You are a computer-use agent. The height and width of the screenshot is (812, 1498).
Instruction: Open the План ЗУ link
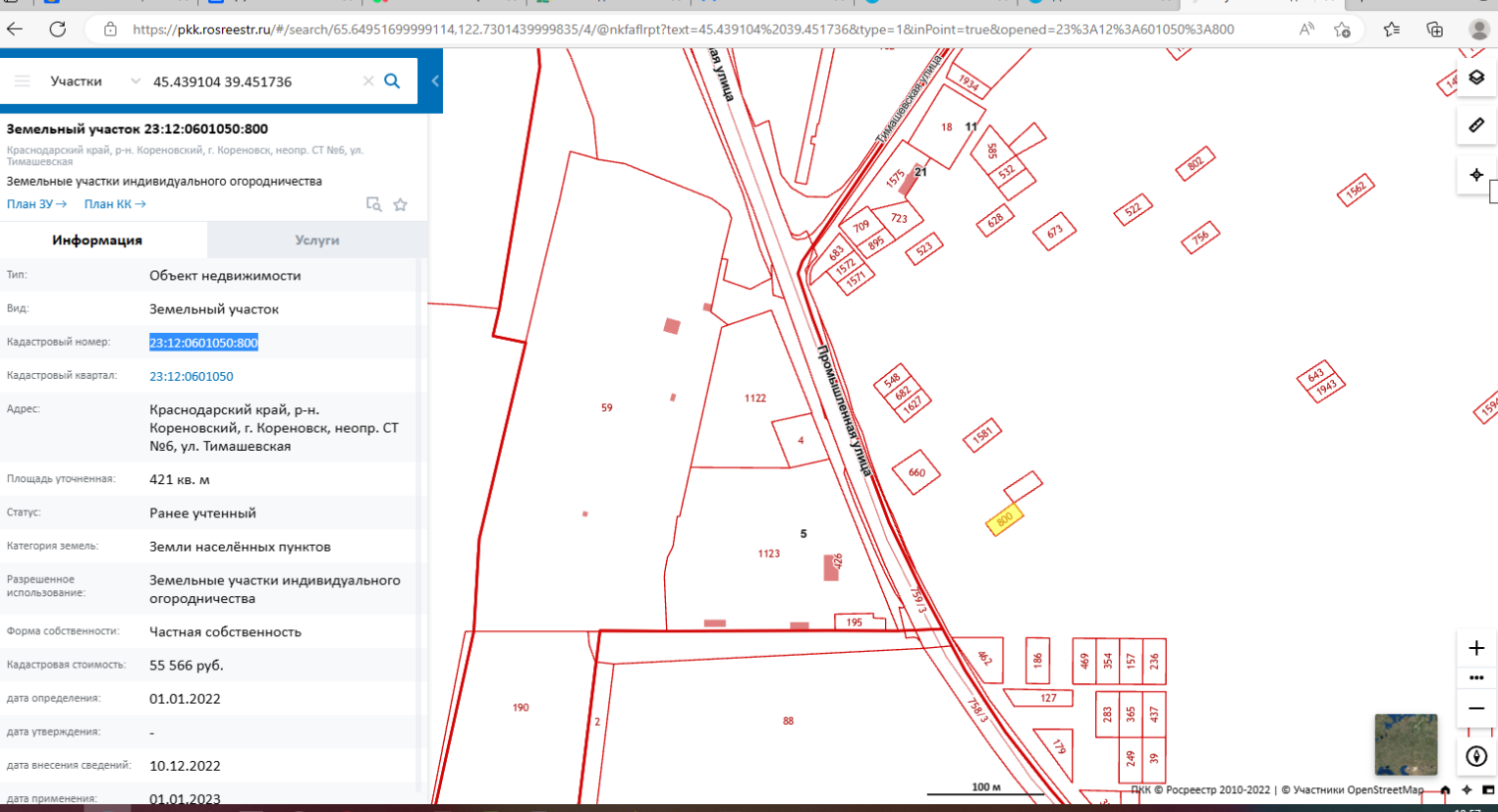[36, 204]
